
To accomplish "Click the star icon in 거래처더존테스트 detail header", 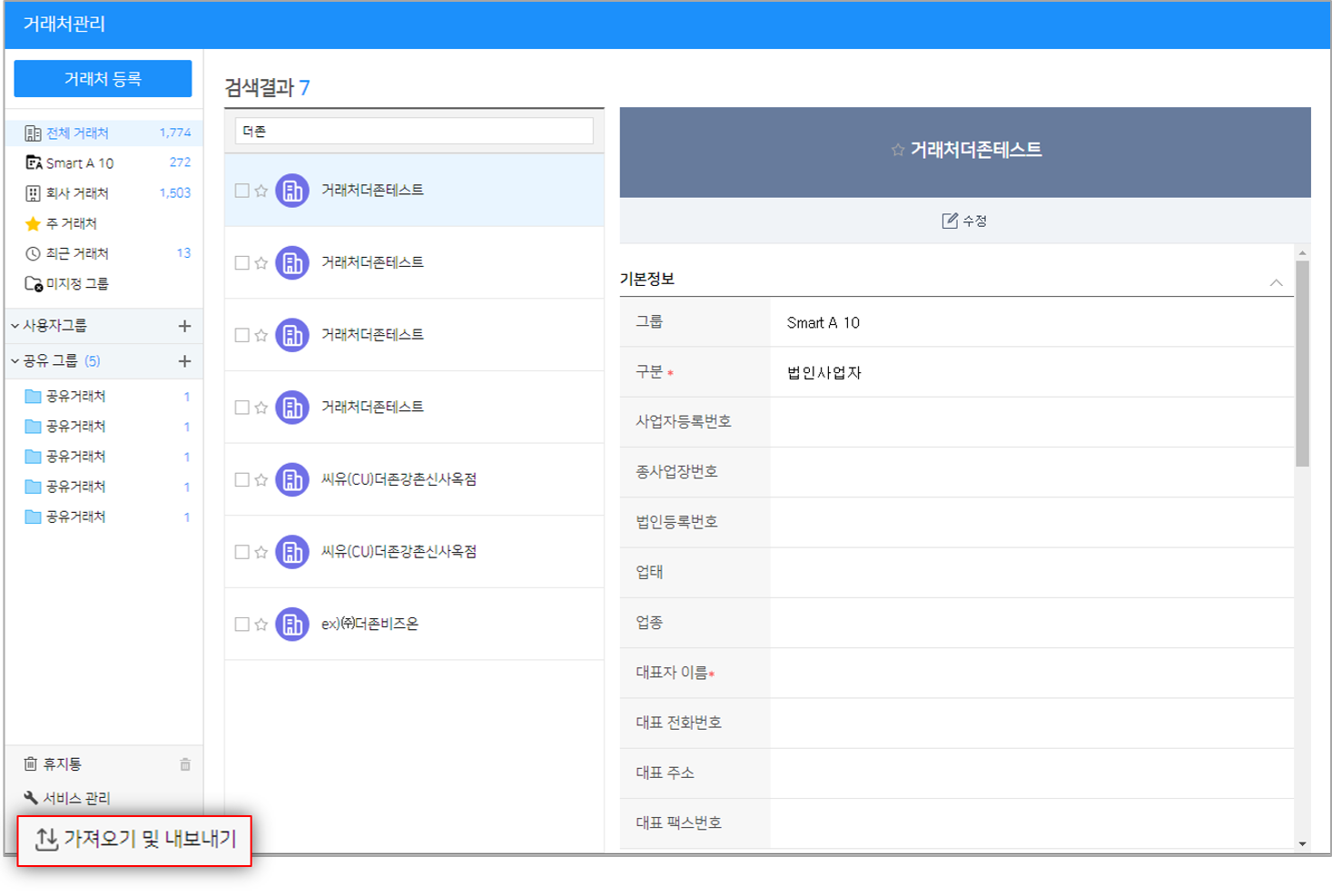I will (x=898, y=151).
